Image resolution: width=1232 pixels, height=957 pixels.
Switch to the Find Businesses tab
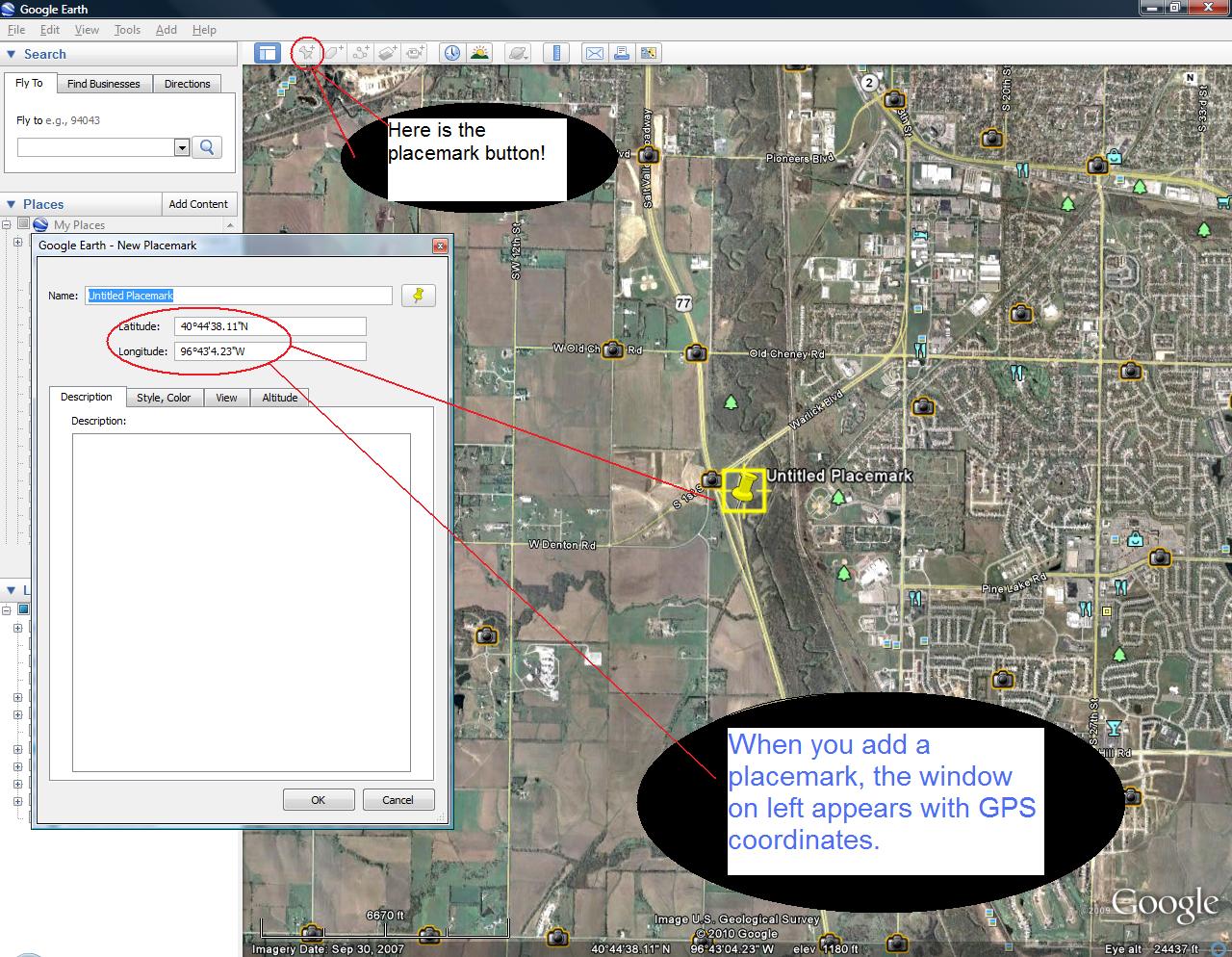click(x=104, y=84)
